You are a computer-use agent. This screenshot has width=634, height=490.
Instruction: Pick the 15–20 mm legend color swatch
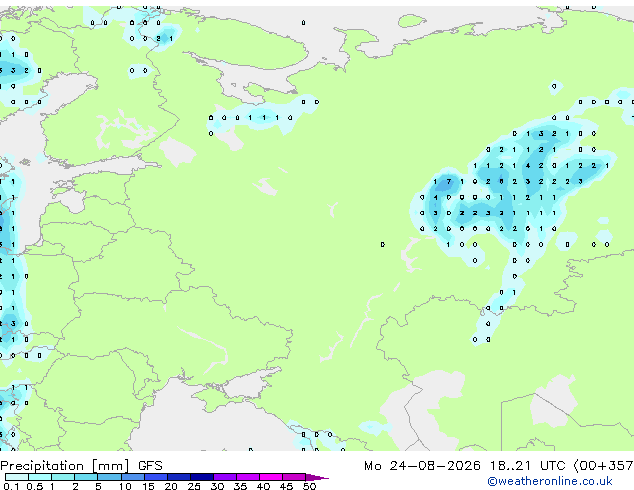156,477
